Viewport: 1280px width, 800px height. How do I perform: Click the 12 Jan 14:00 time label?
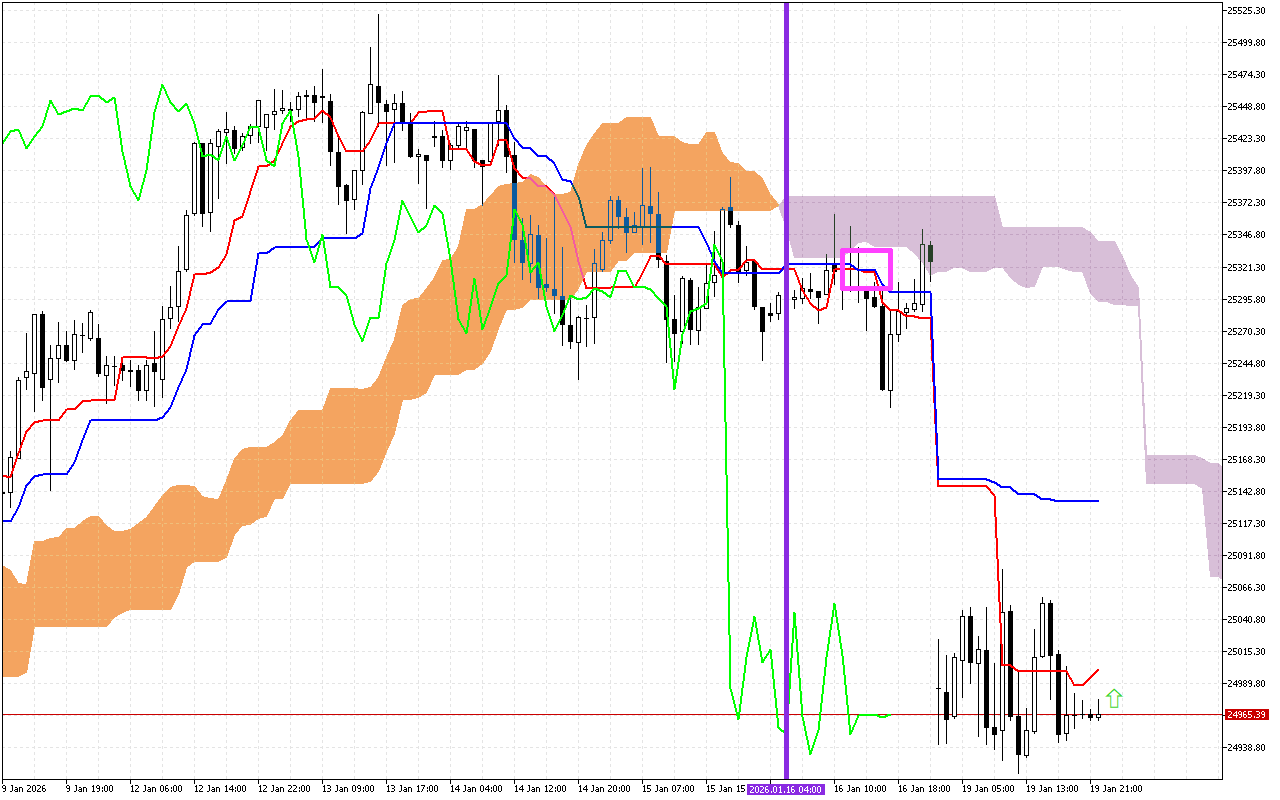coord(219,789)
